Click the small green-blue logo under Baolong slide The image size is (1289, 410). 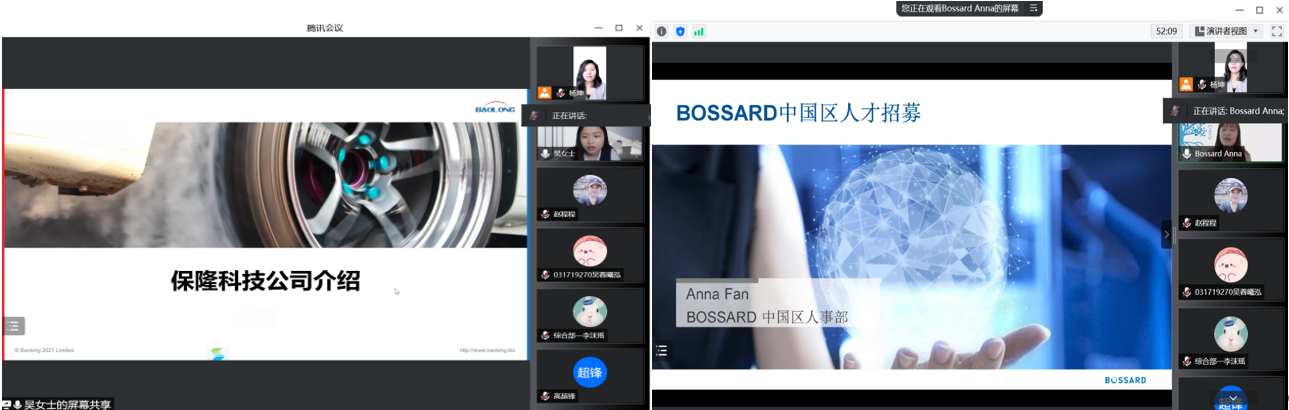pyautogui.click(x=218, y=353)
